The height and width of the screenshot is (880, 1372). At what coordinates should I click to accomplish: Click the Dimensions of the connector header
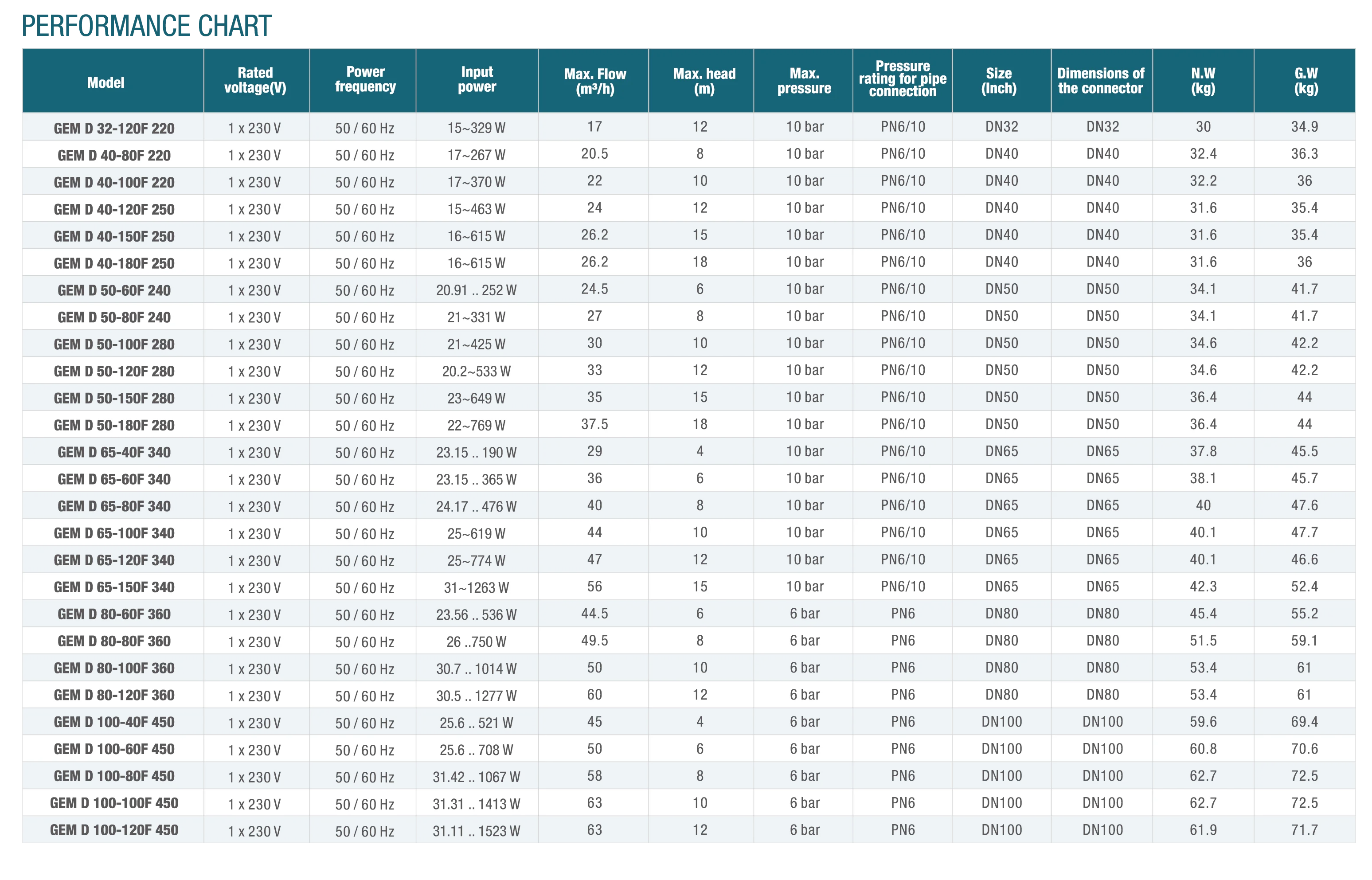coord(1101,81)
